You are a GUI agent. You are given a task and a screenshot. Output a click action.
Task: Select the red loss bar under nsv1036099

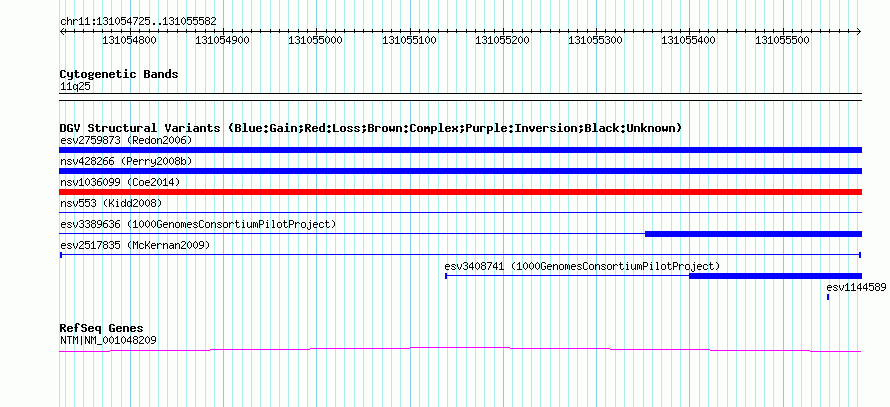pos(460,192)
